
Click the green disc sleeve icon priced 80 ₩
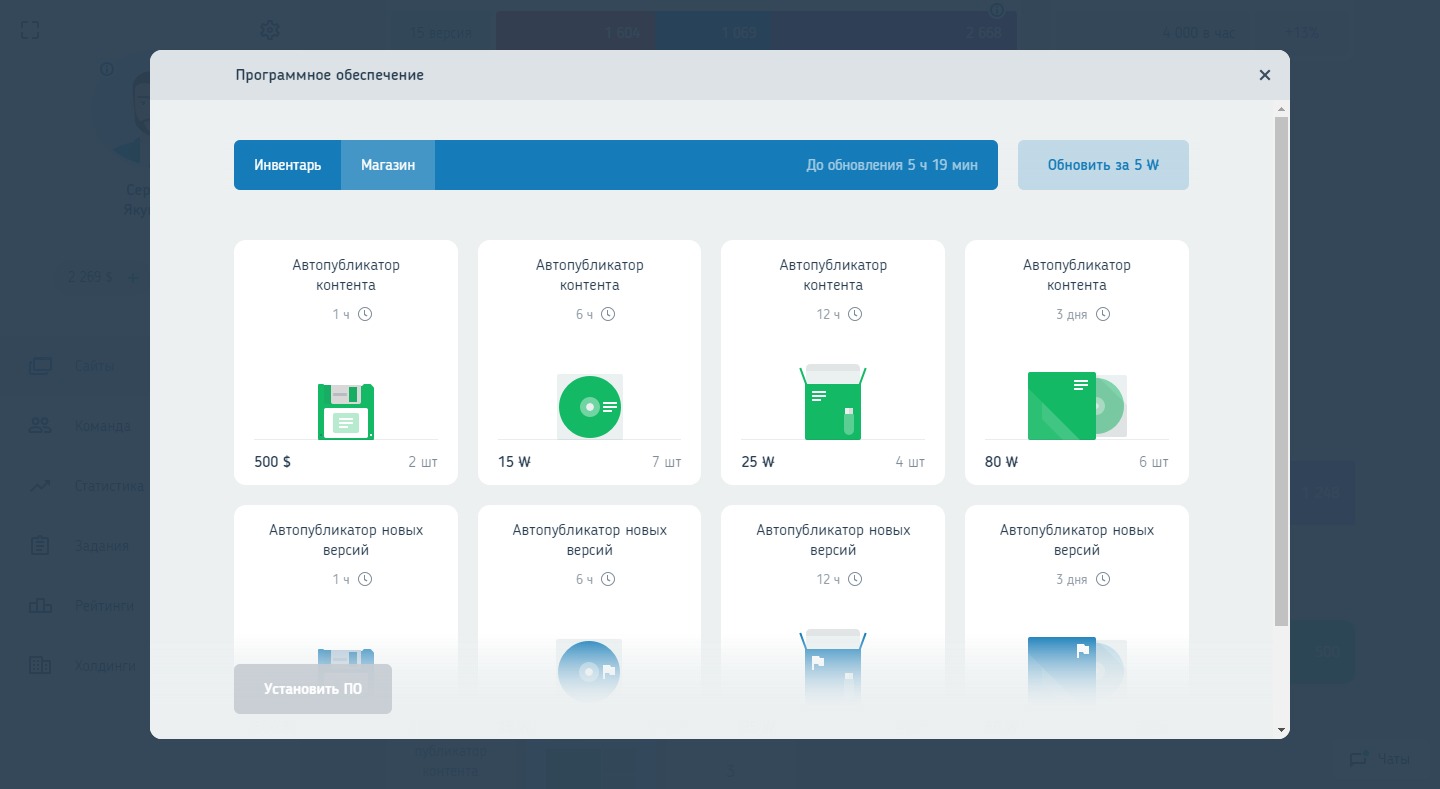[x=1076, y=405]
